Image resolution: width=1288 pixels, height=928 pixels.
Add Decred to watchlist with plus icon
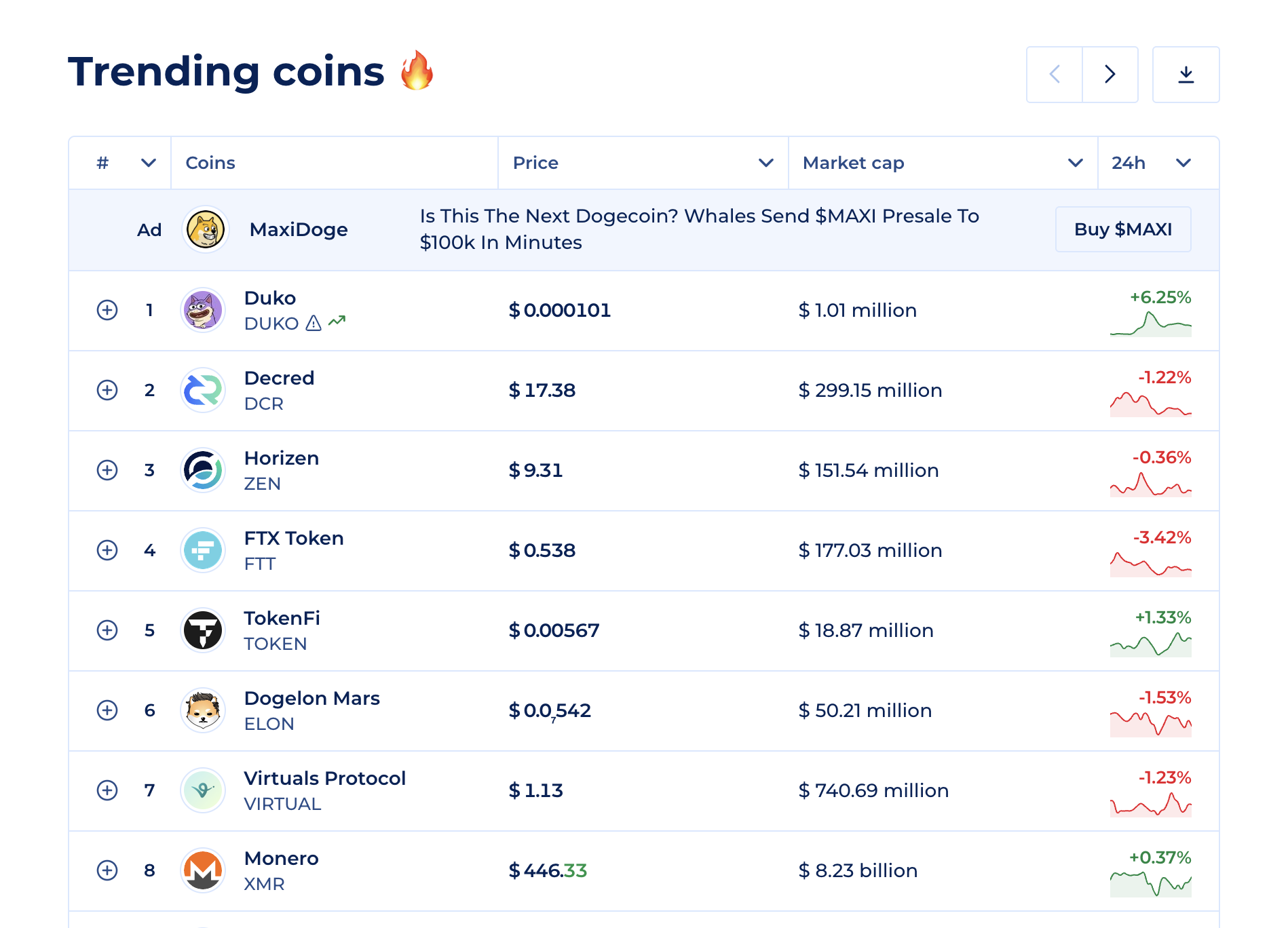(x=107, y=390)
